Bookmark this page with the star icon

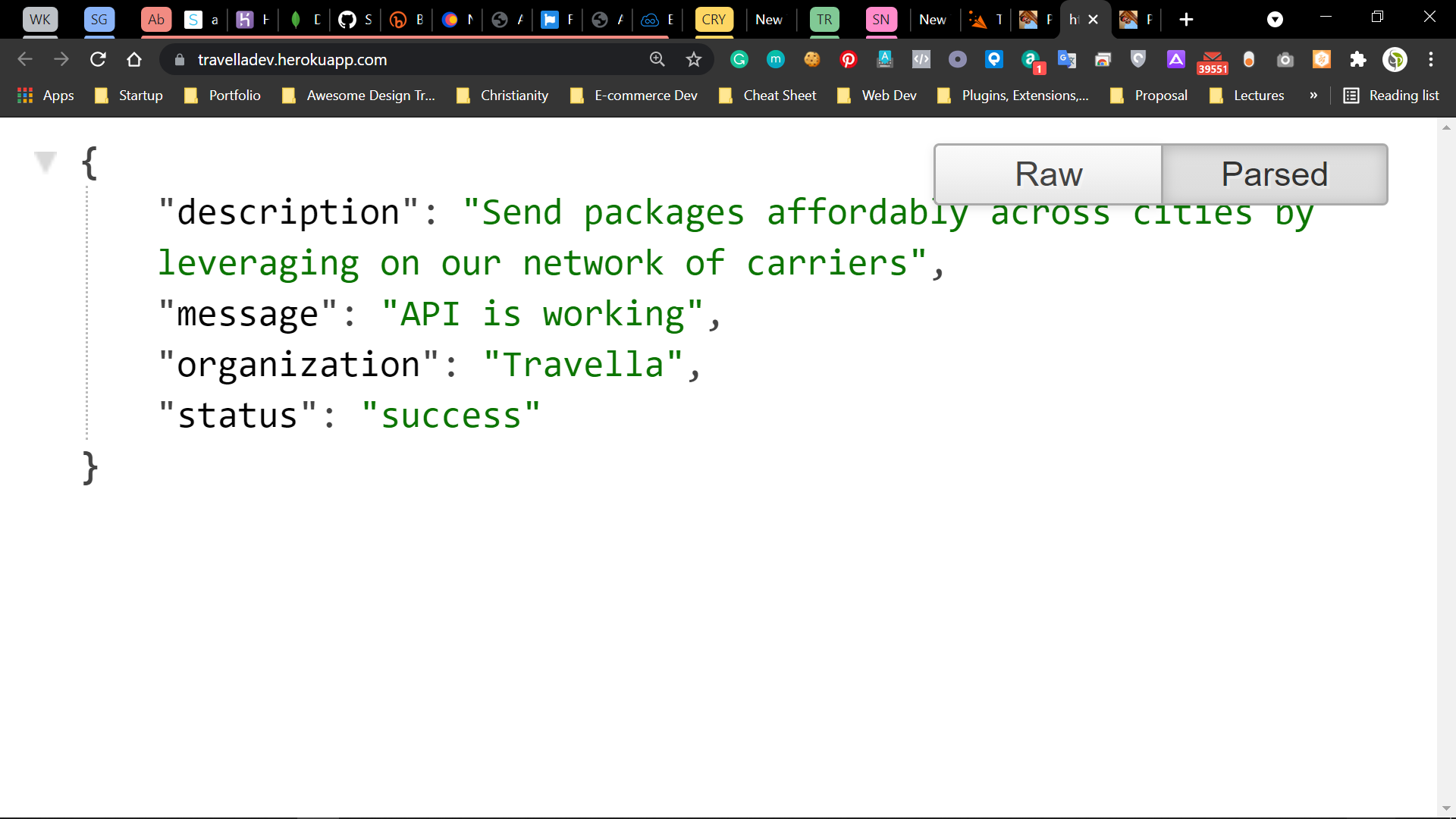(x=694, y=59)
